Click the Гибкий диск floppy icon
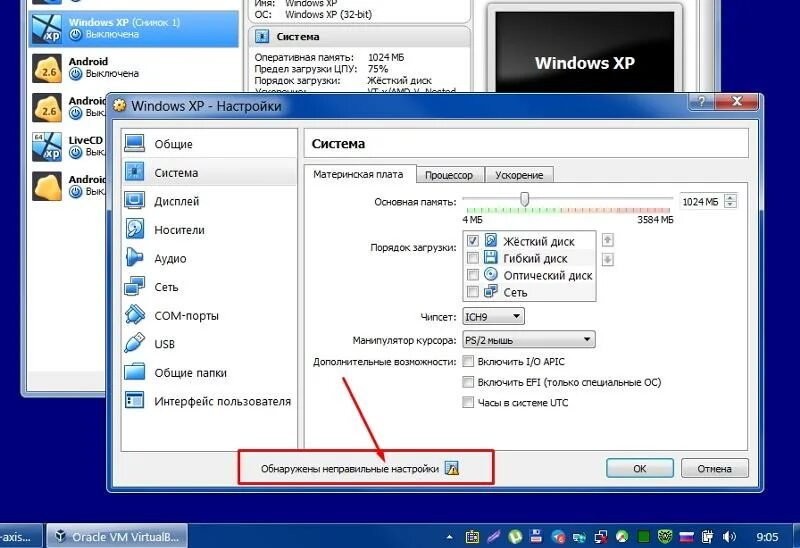 pyautogui.click(x=491, y=257)
